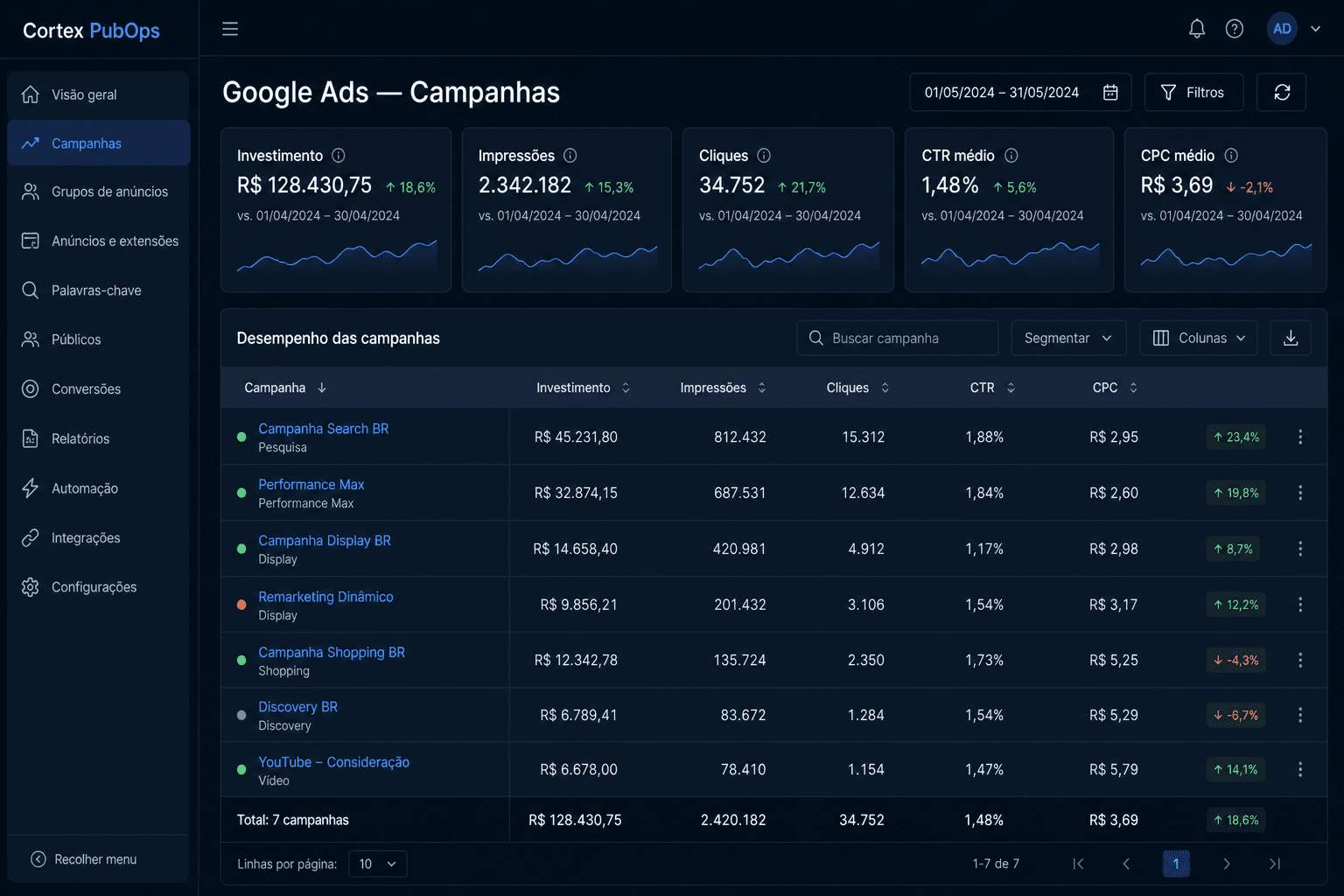Click the Investimento sparkline chart

(x=337, y=255)
